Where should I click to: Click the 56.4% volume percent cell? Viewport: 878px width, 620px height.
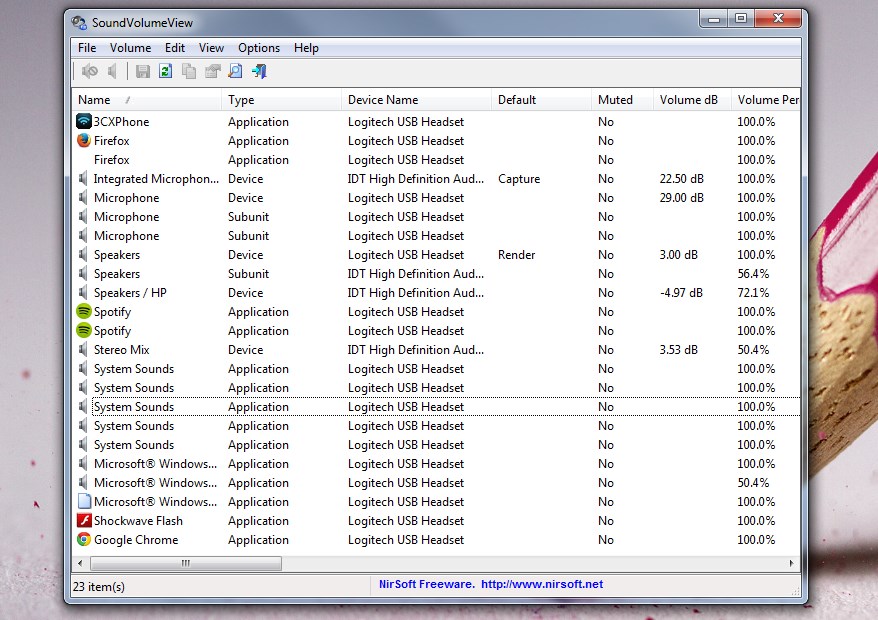pyautogui.click(x=753, y=274)
